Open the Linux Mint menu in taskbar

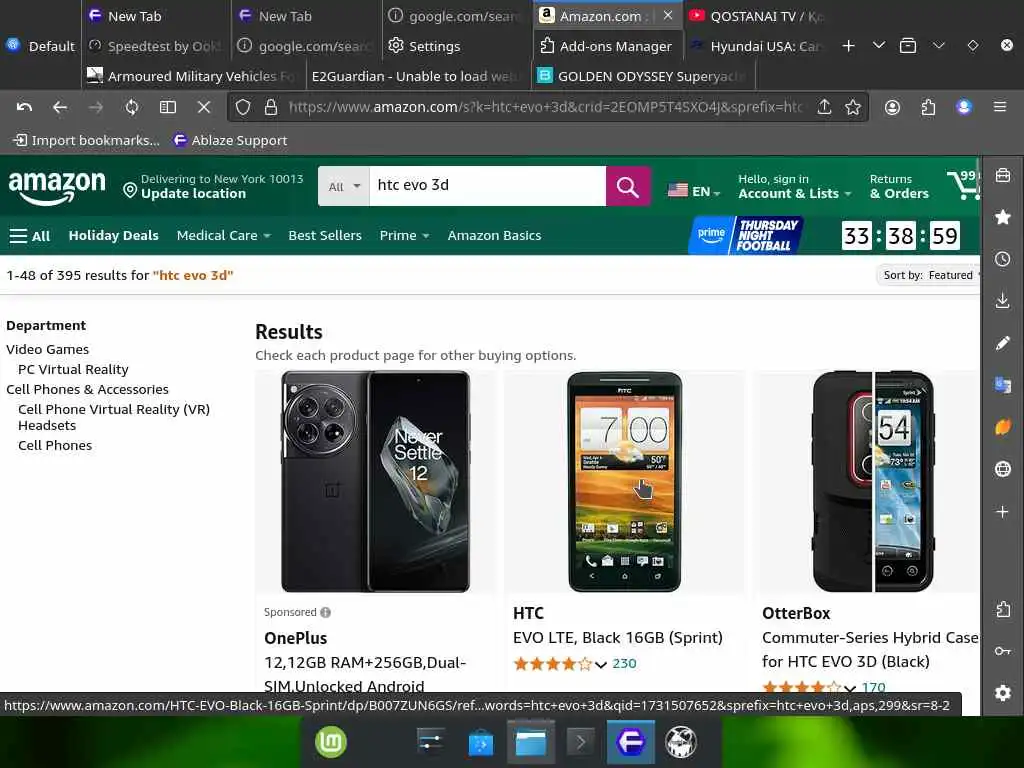[x=331, y=742]
